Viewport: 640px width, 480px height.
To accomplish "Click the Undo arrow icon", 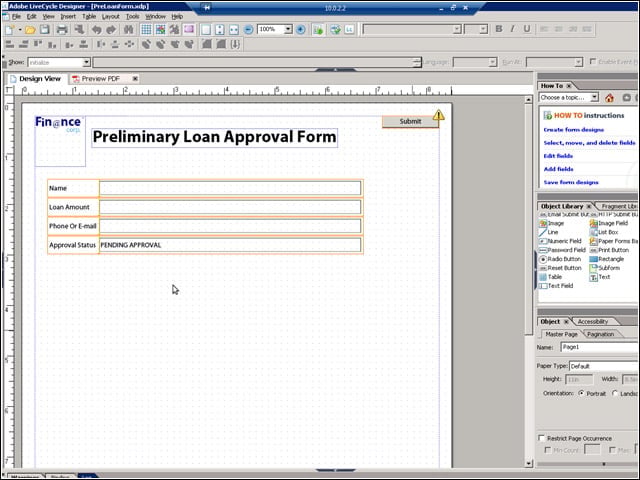I will pos(96,29).
